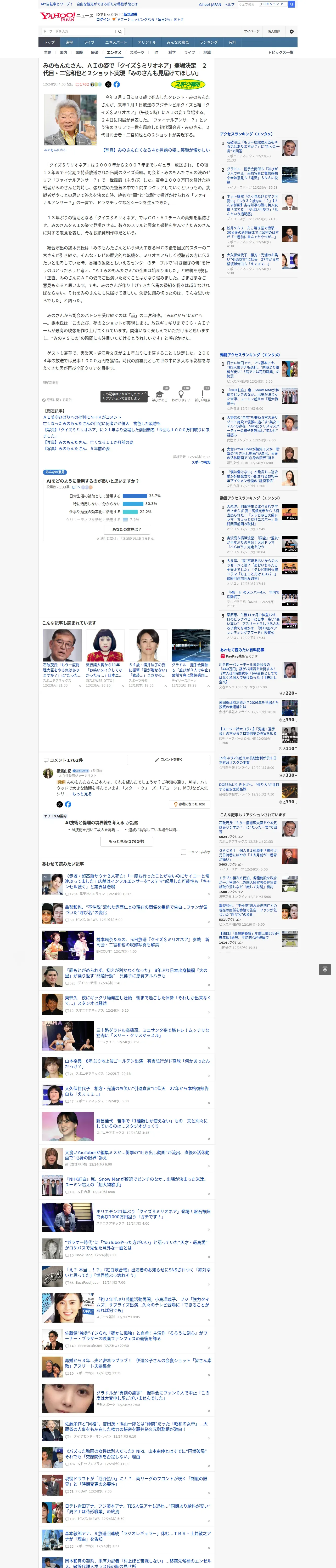Share the expert comment on Facebook
Screen dimensions: 336x1568
tap(68, 804)
